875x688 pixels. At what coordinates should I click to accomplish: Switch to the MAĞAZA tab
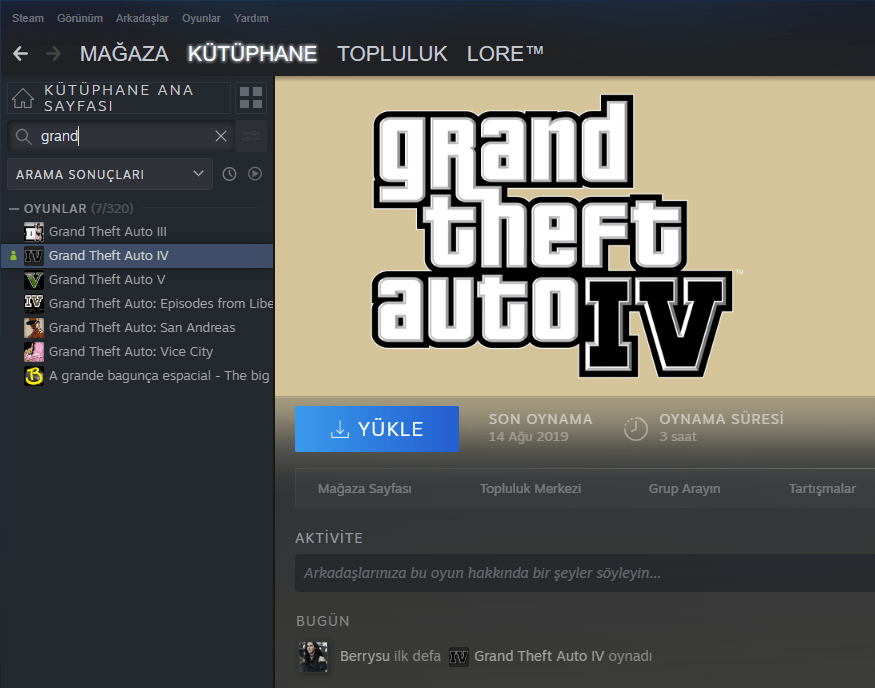coord(124,54)
